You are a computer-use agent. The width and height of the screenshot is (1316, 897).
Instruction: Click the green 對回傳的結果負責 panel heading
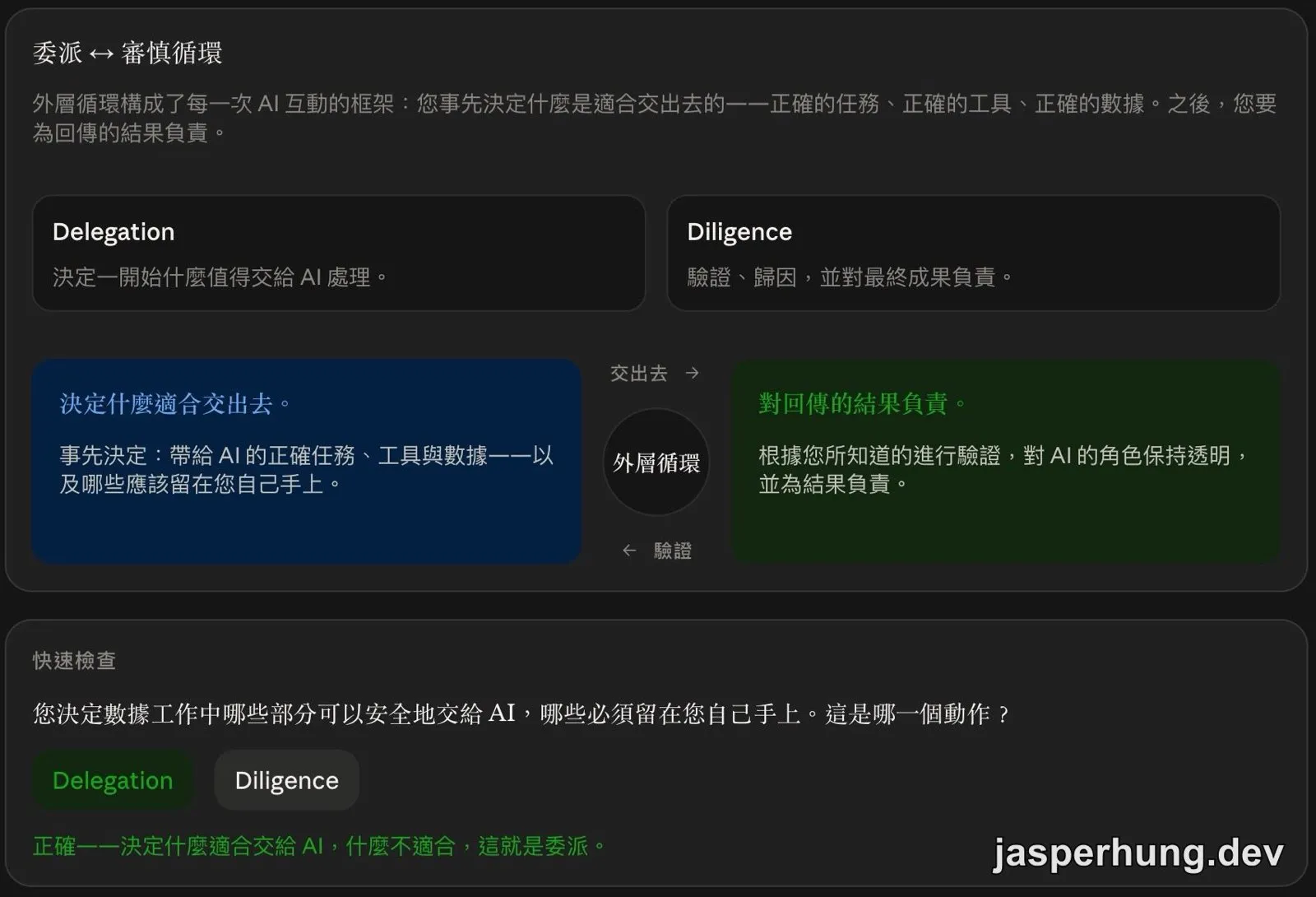(x=862, y=404)
